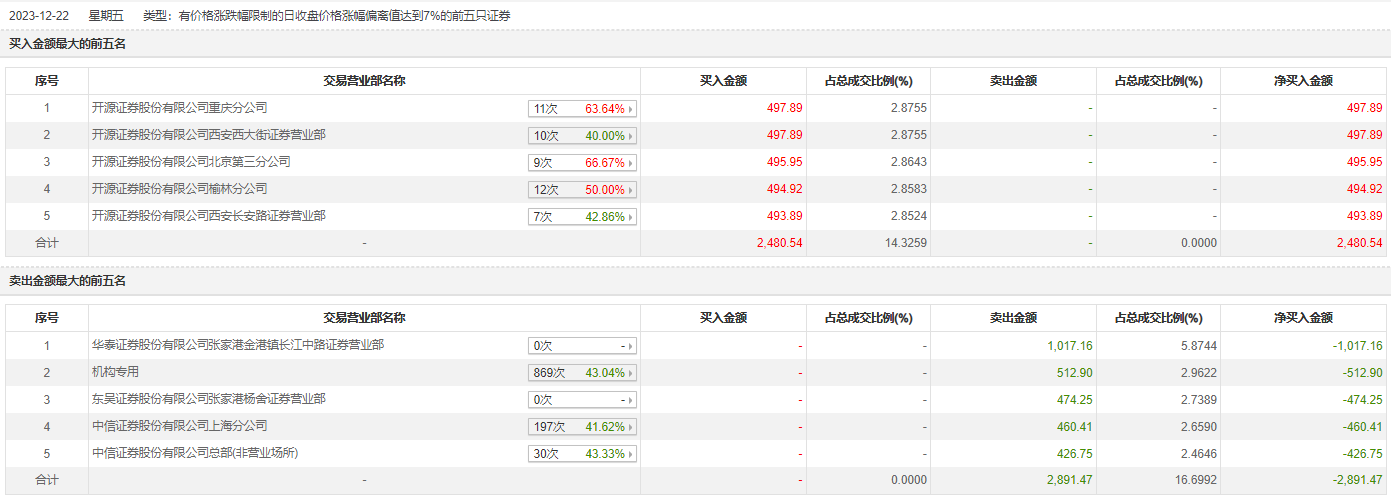Expand the 869次 43.04% stats box
The image size is (1391, 499).
582,373
